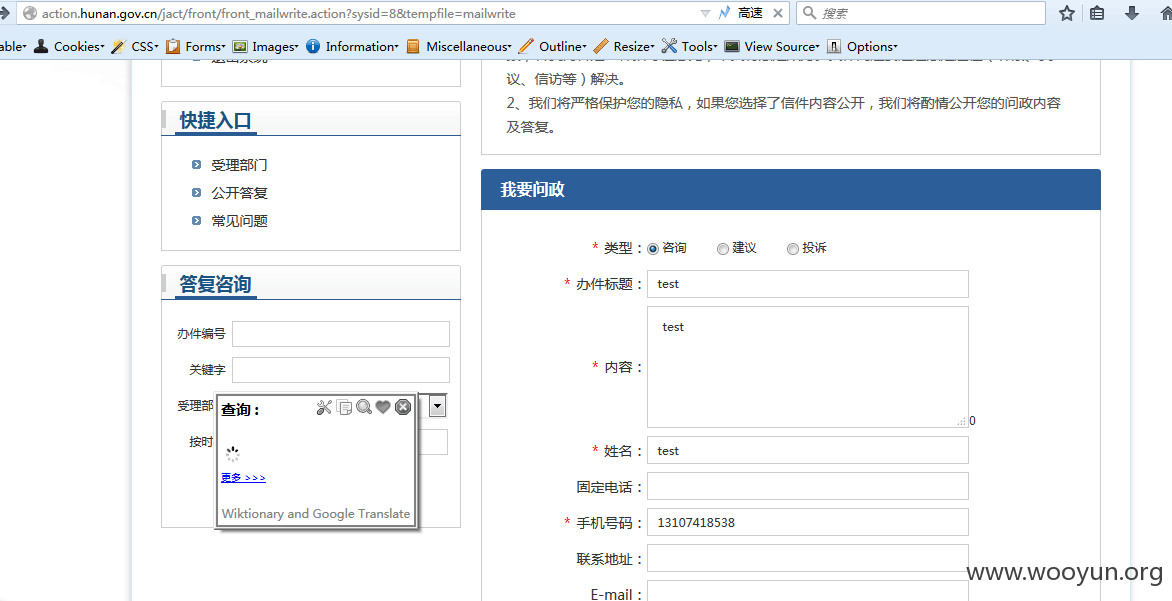This screenshot has height=601, width=1172.
Task: Open the bookmarks list icon
Action: (1097, 13)
